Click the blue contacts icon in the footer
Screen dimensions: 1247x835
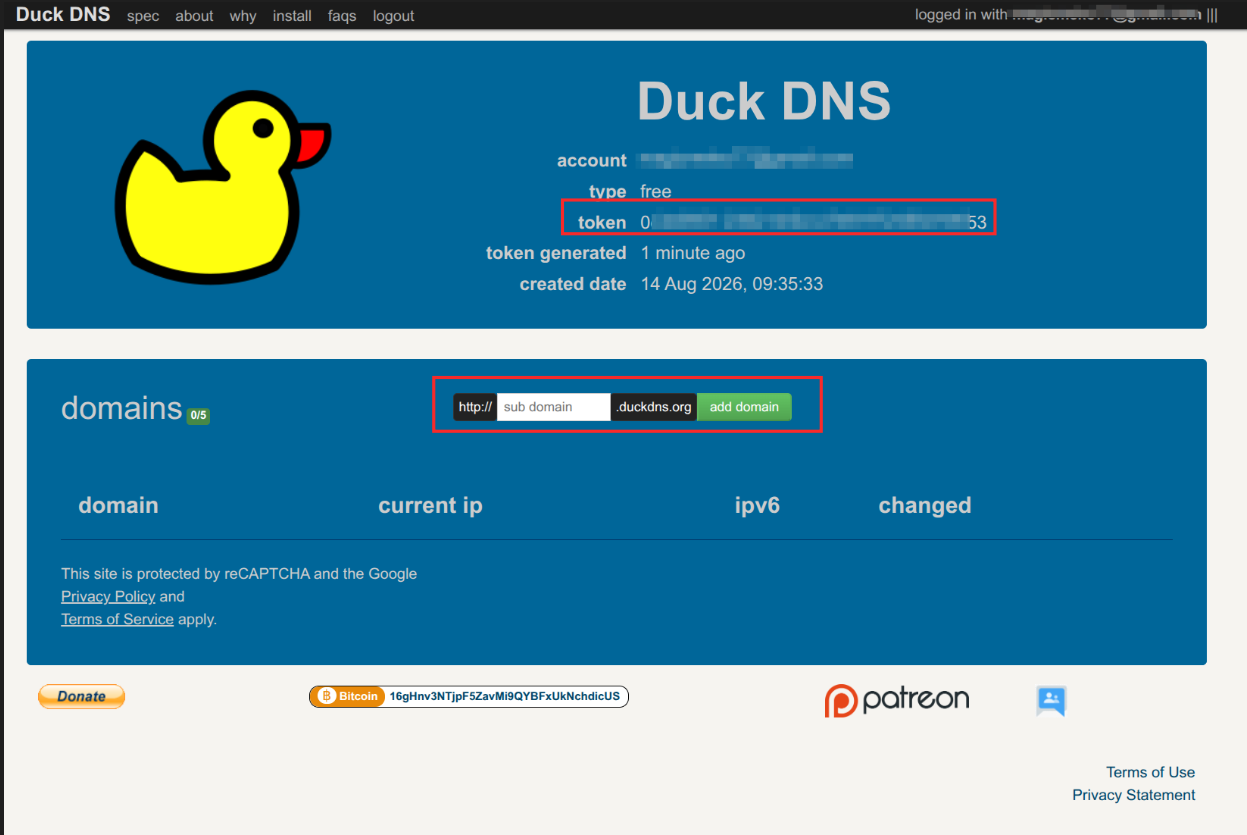(x=1051, y=701)
